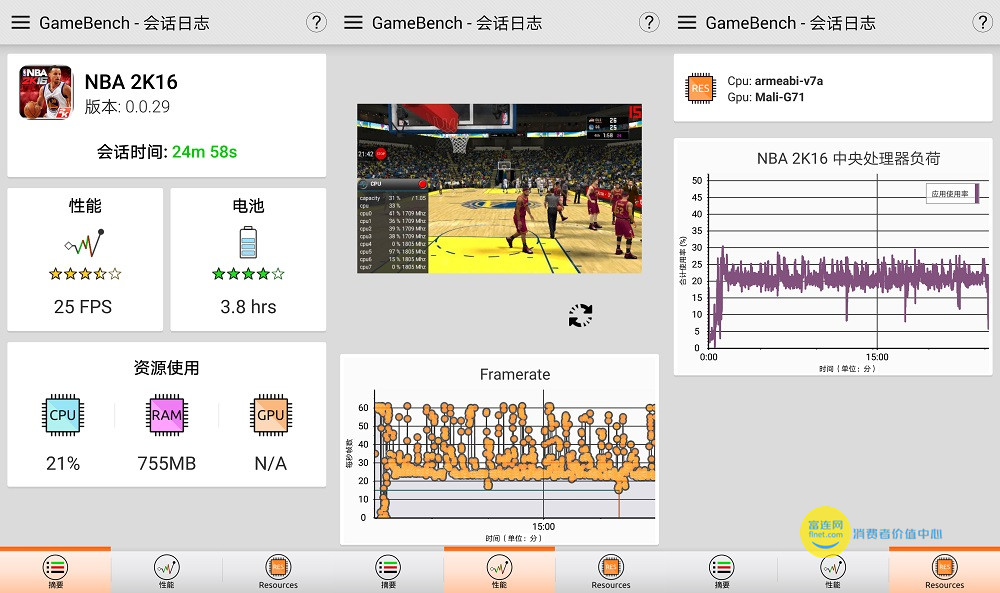Click the 应用使用率 legend color swatch

977,193
